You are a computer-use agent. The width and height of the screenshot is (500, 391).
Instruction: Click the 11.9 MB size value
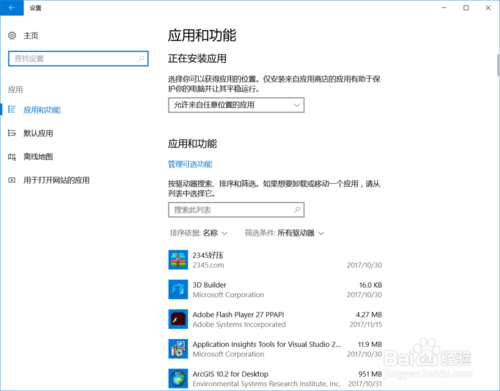pos(370,344)
